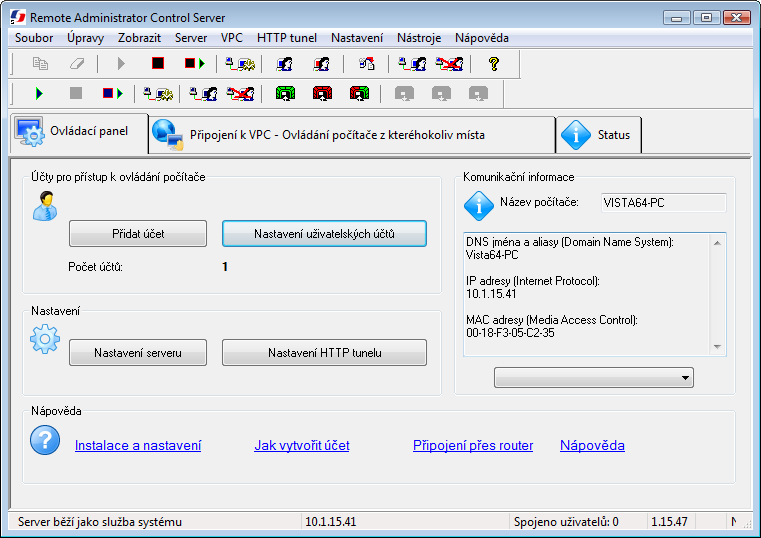Click the Název počítače field showing VISTA64-PC
The image size is (761, 538).
tap(663, 203)
